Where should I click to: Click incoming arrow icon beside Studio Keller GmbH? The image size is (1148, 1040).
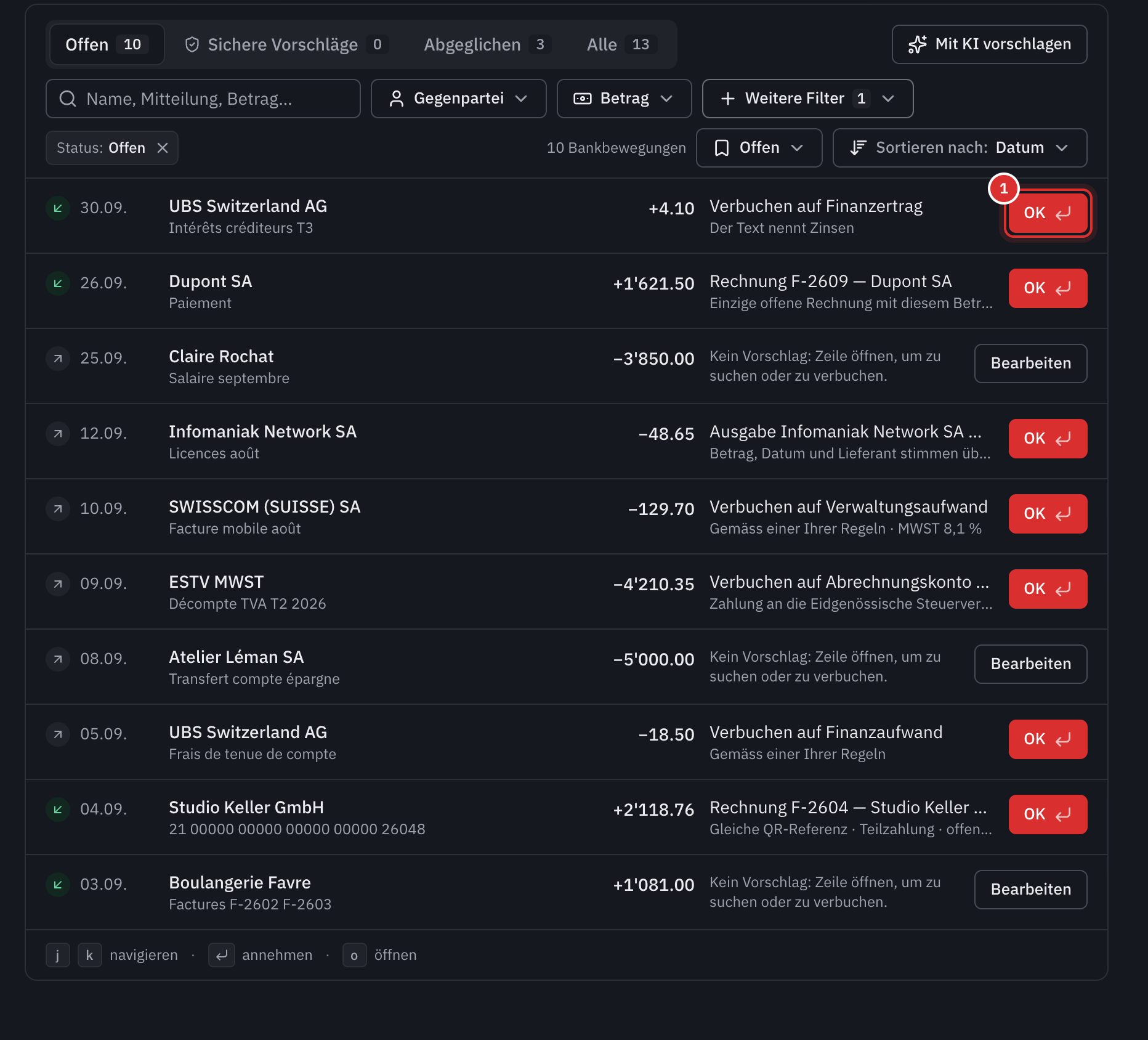click(x=58, y=810)
